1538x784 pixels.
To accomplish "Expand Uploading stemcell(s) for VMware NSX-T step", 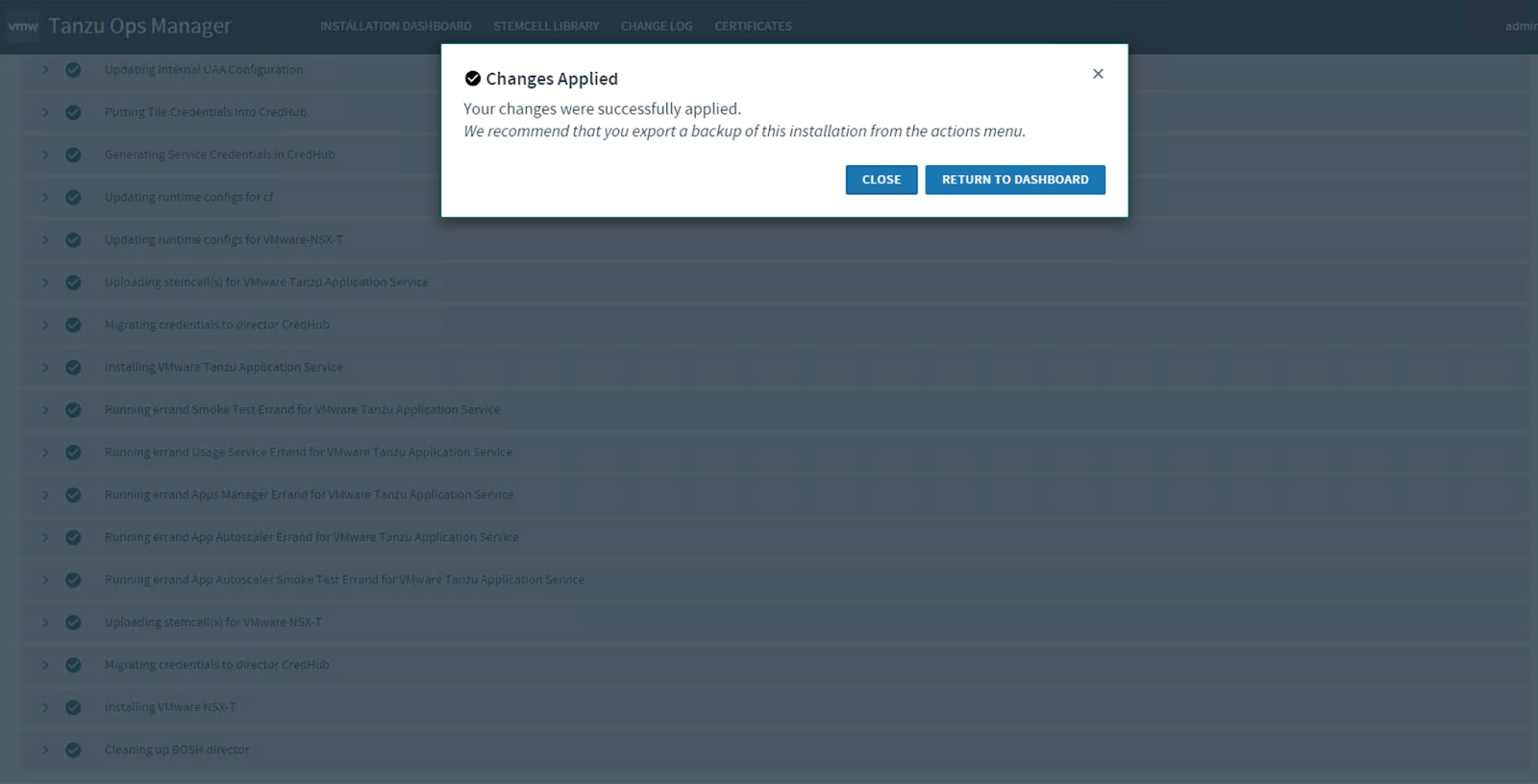I will coord(45,623).
